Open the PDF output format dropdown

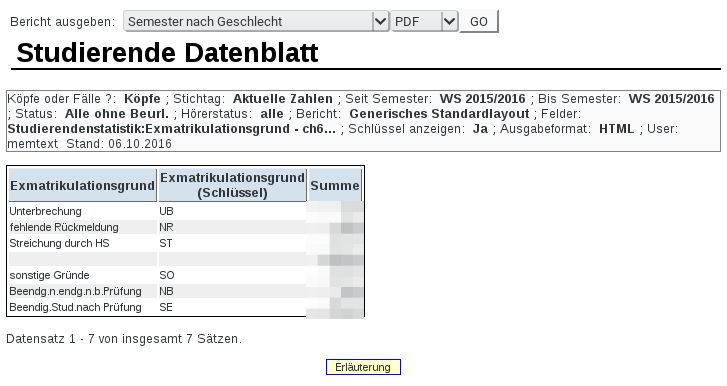424,21
